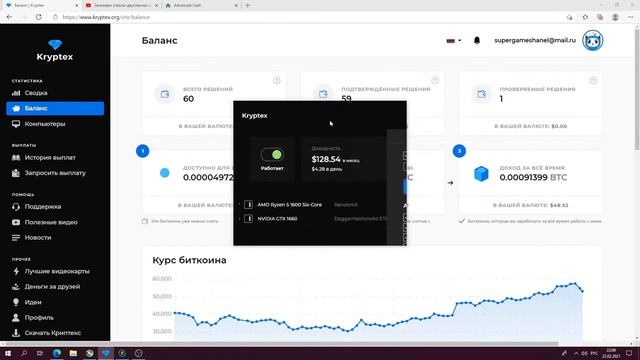This screenshot has height=360, width=640.
Task: Open File Explorer from taskbar
Action: [73, 353]
